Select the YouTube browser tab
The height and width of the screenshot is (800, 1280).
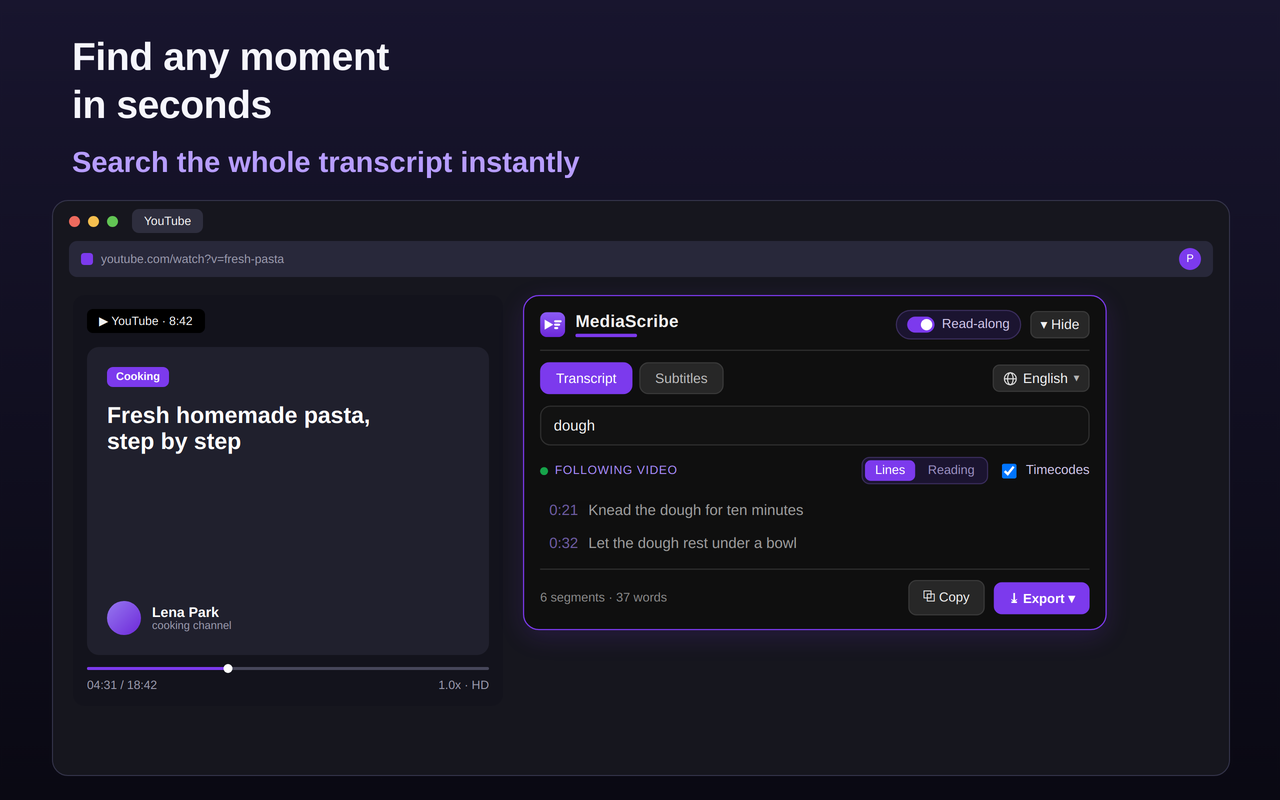[167, 221]
